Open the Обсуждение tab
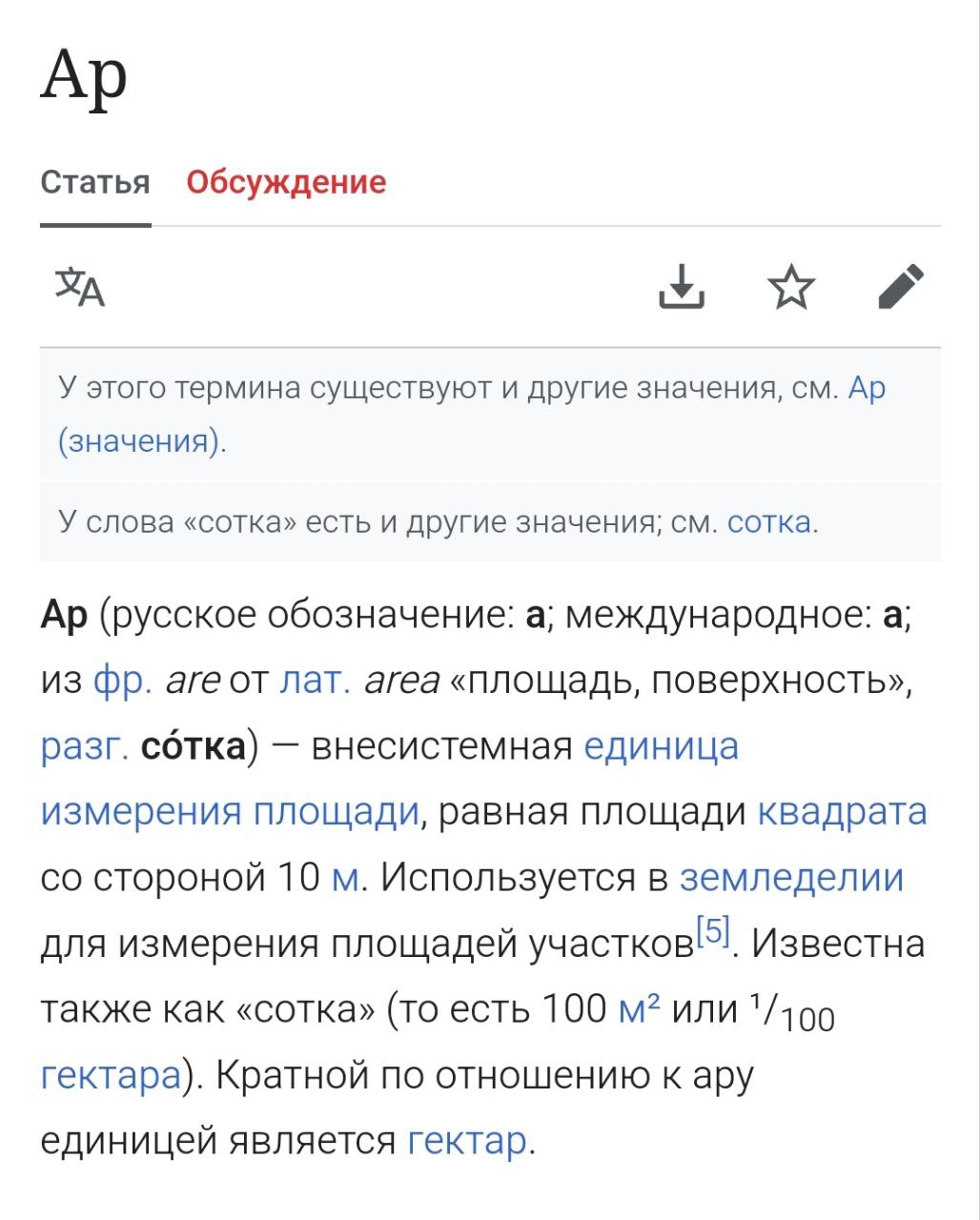This screenshot has height=1220, width=980. click(x=286, y=181)
